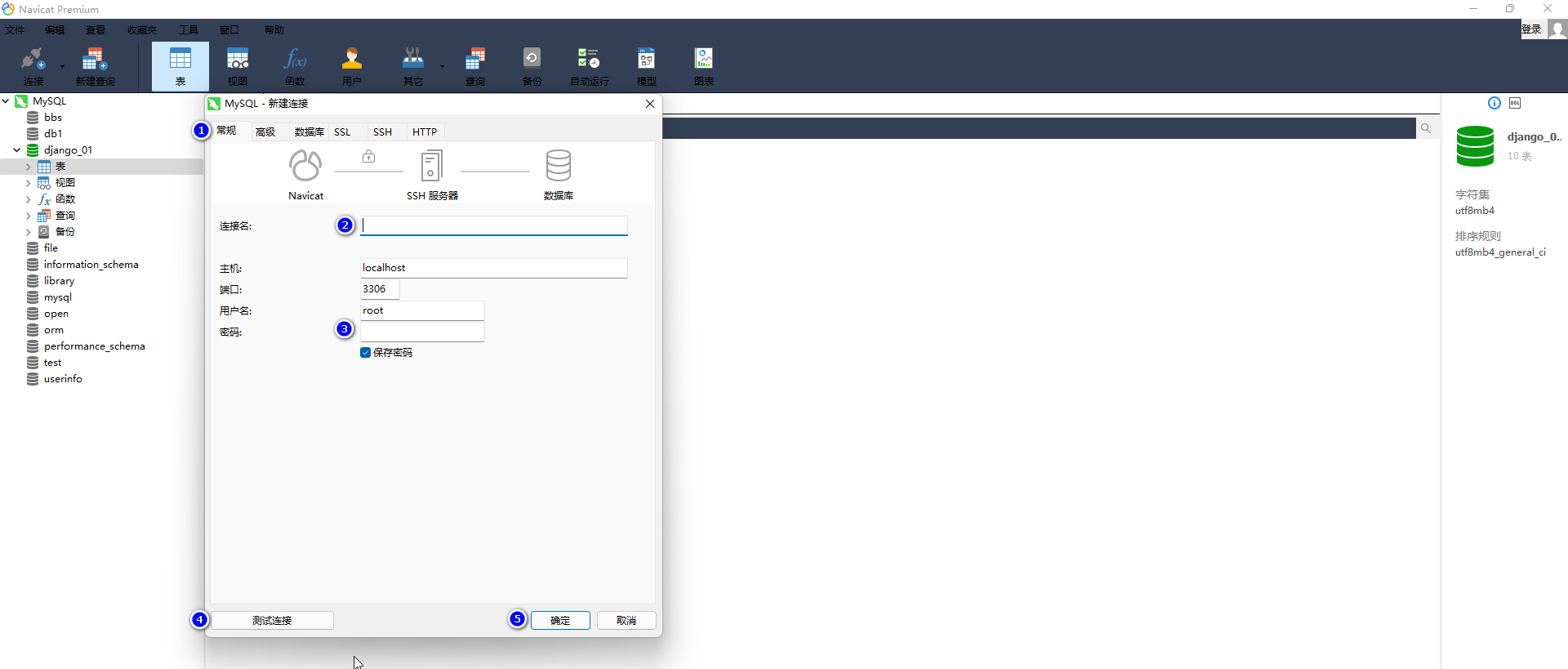Click the host field containing localhost
This screenshot has height=669, width=1568.
pos(494,268)
